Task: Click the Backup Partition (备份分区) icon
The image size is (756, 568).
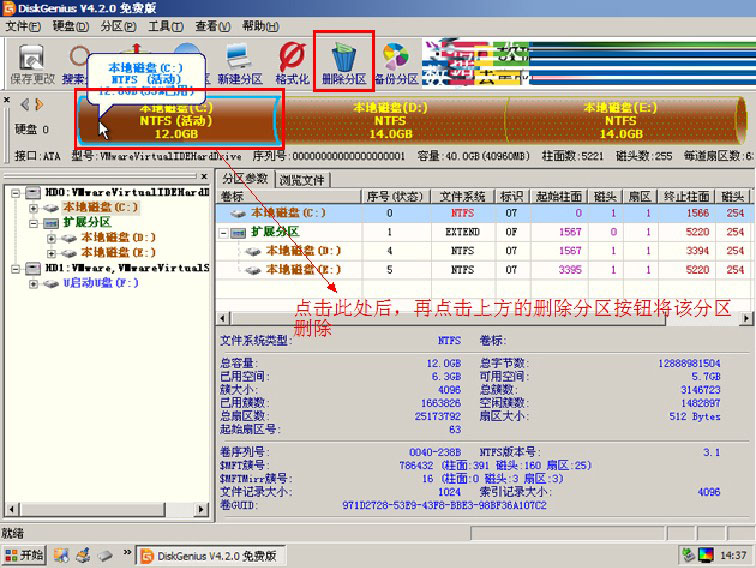Action: [396, 64]
